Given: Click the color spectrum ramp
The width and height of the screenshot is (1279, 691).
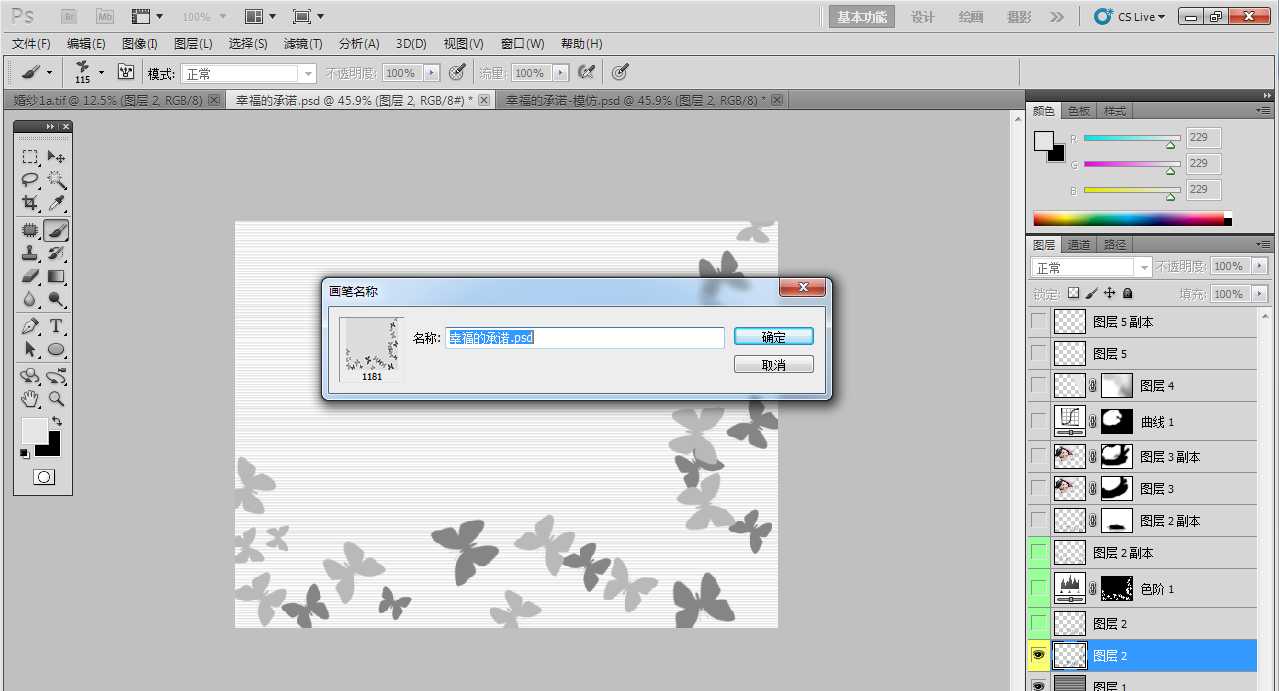Looking at the screenshot, I should pos(1131,219).
